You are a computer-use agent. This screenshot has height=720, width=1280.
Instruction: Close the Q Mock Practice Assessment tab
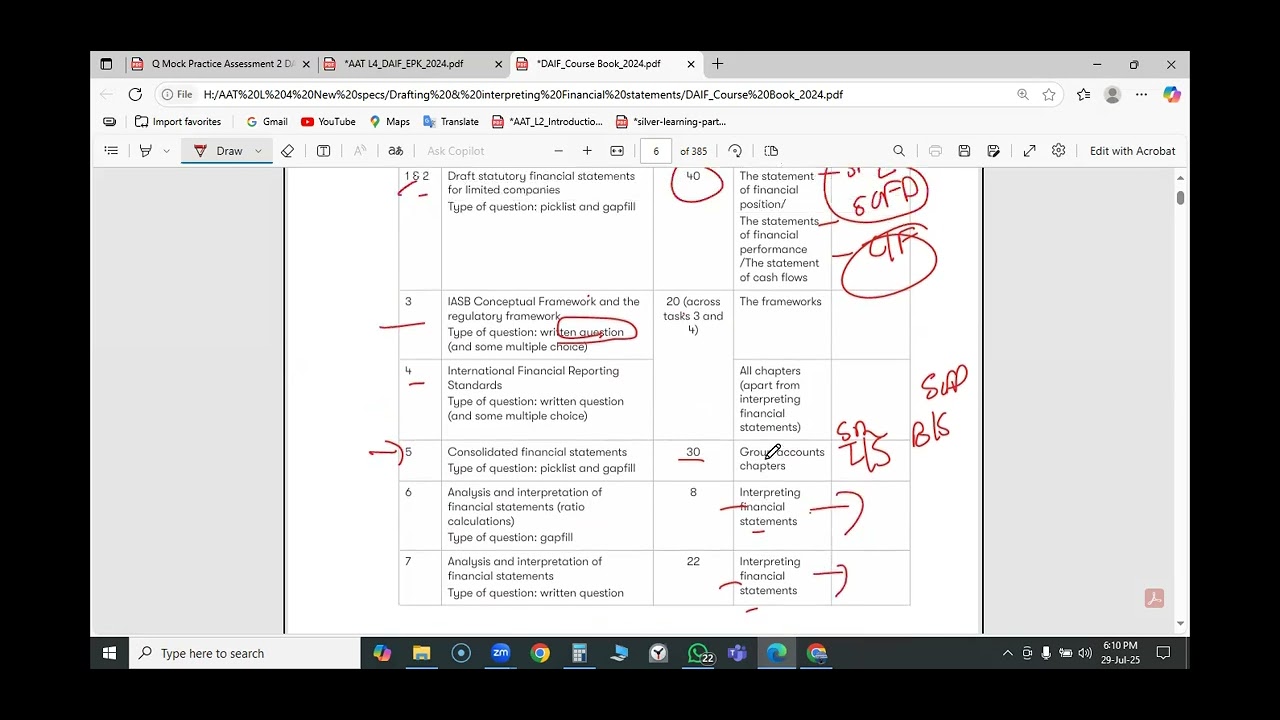click(306, 64)
